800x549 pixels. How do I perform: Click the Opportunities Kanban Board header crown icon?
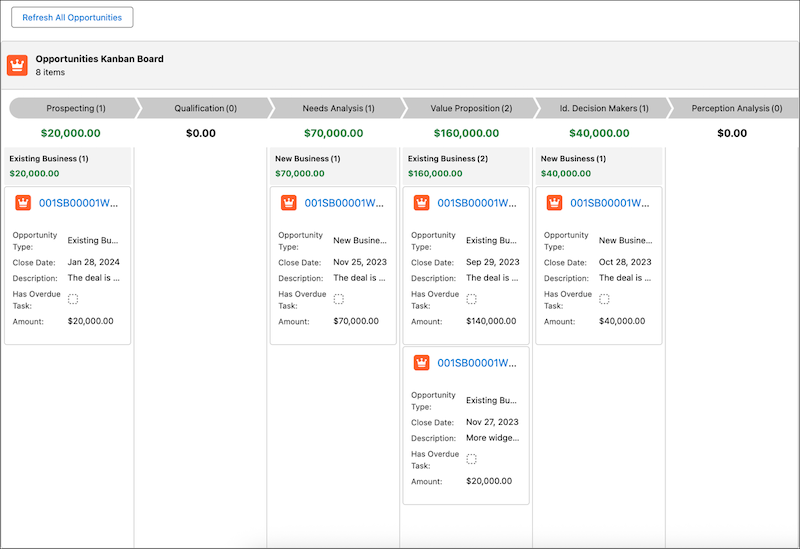point(17,65)
